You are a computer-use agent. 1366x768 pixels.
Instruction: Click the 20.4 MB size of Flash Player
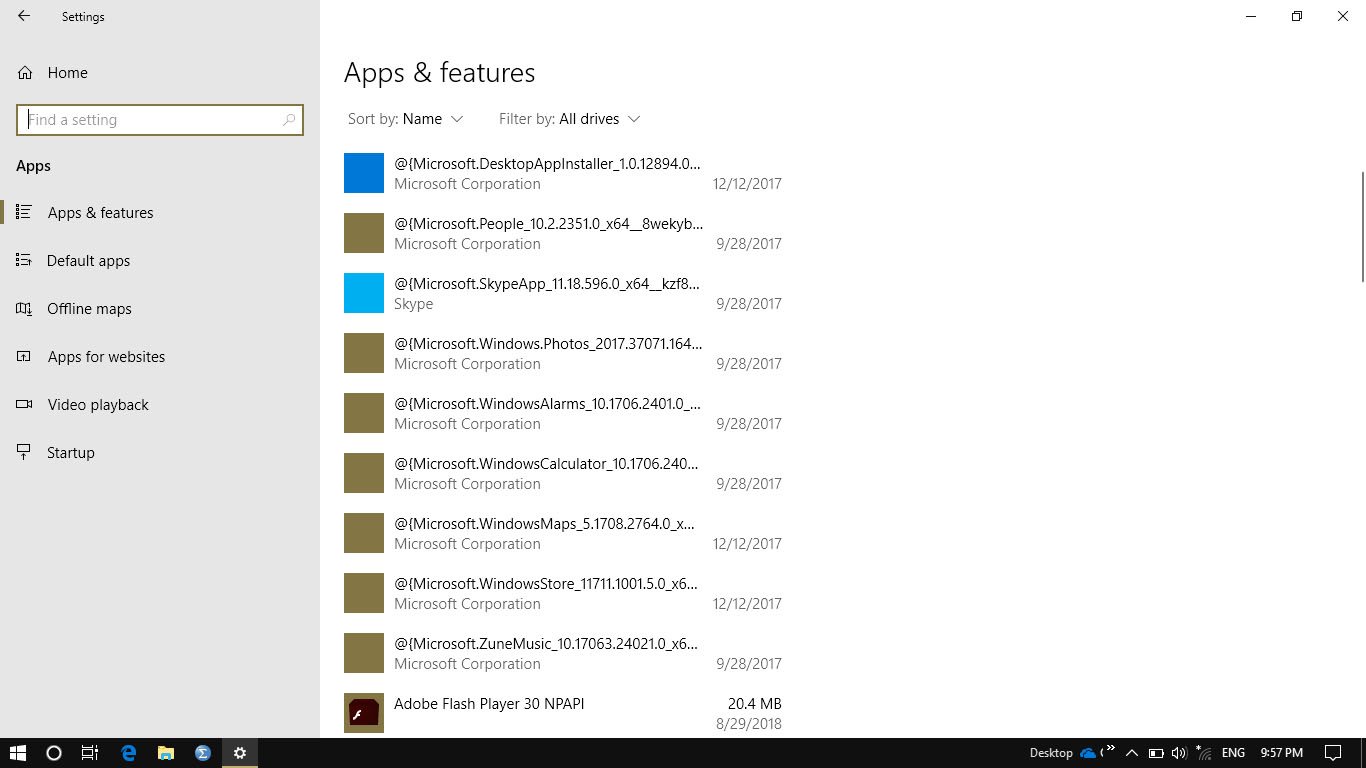pyautogui.click(x=755, y=704)
